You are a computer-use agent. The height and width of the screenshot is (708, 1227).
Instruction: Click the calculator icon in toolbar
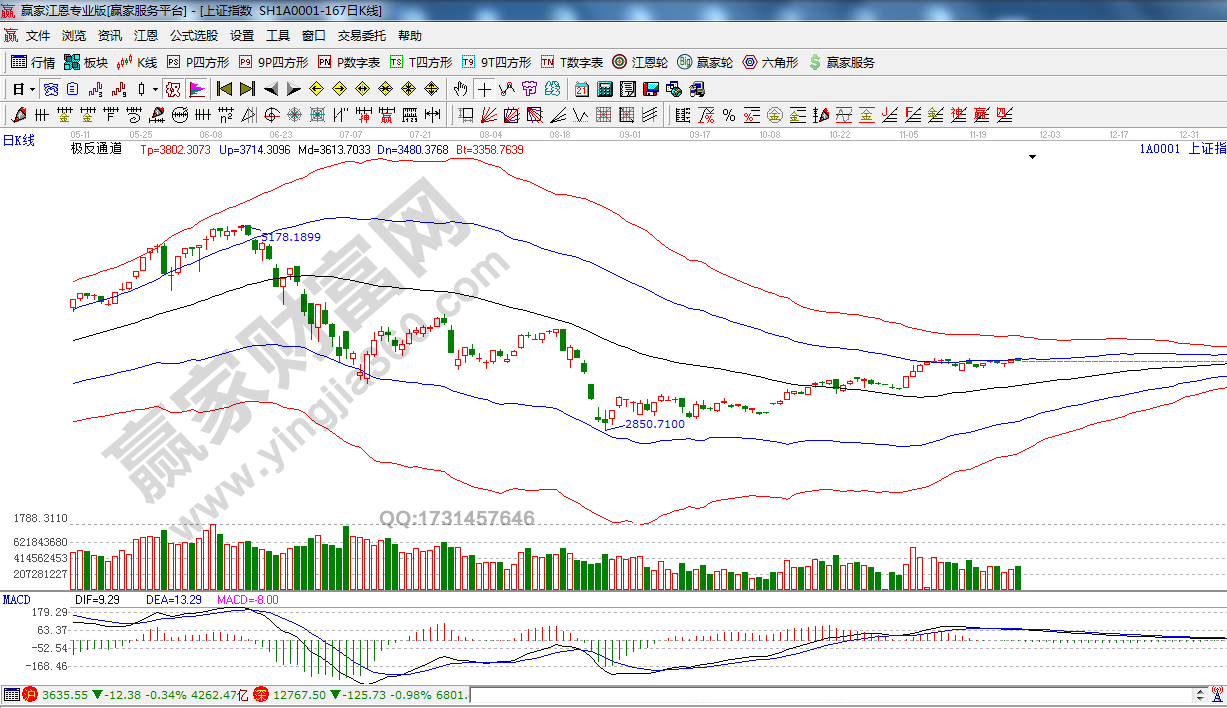click(x=604, y=89)
